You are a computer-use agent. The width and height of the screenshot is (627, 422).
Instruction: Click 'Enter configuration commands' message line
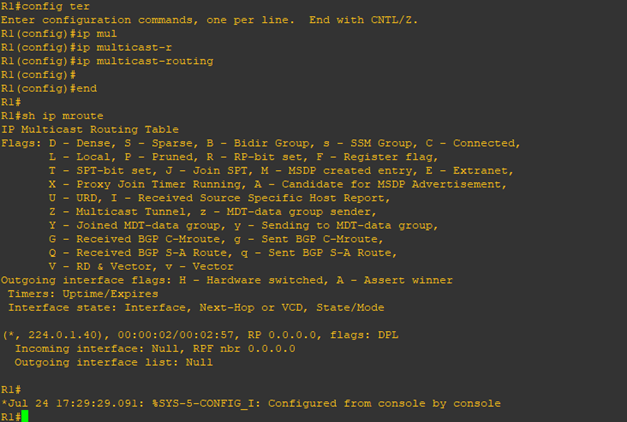coord(209,20)
